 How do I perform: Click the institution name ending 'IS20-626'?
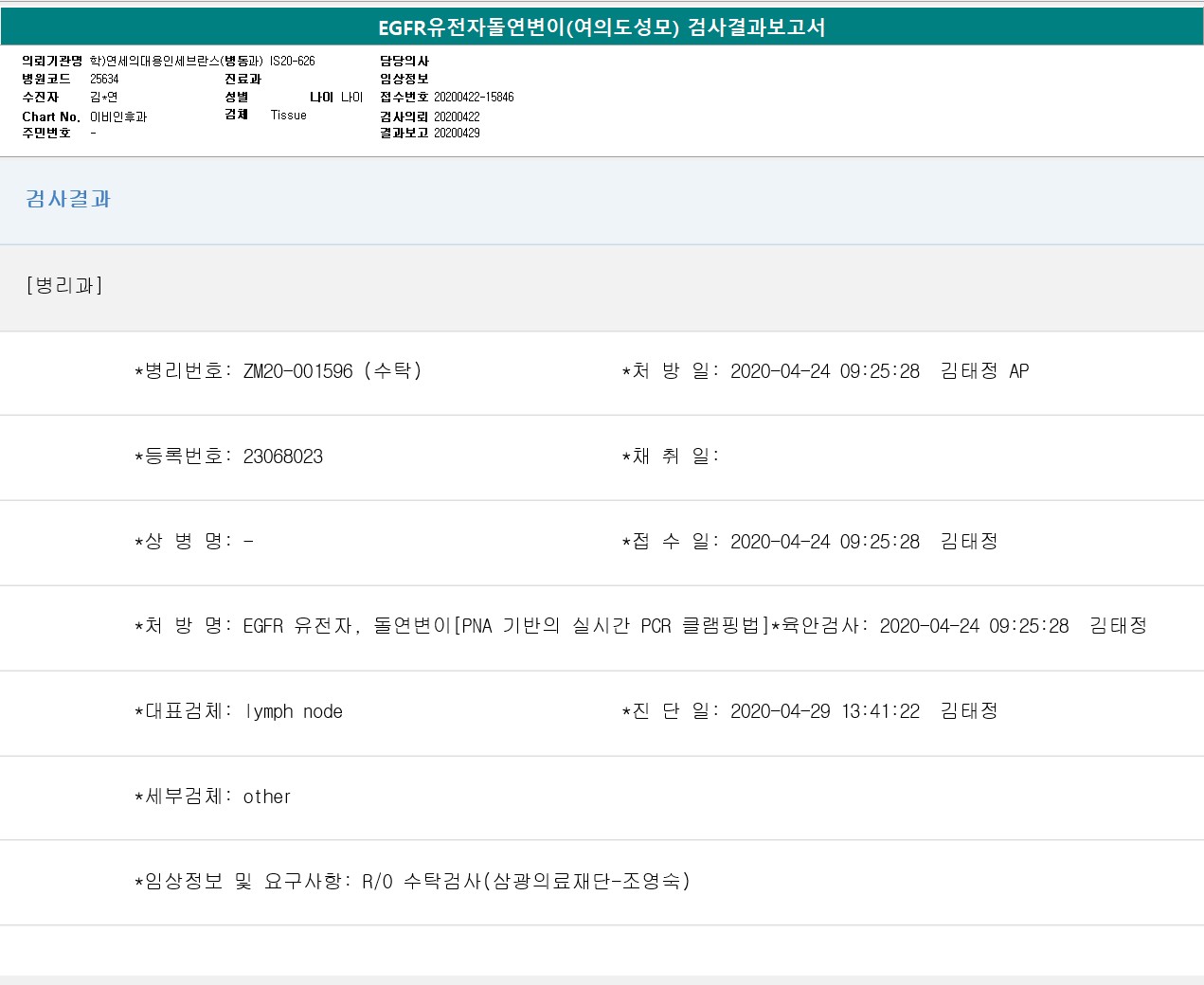(x=203, y=62)
